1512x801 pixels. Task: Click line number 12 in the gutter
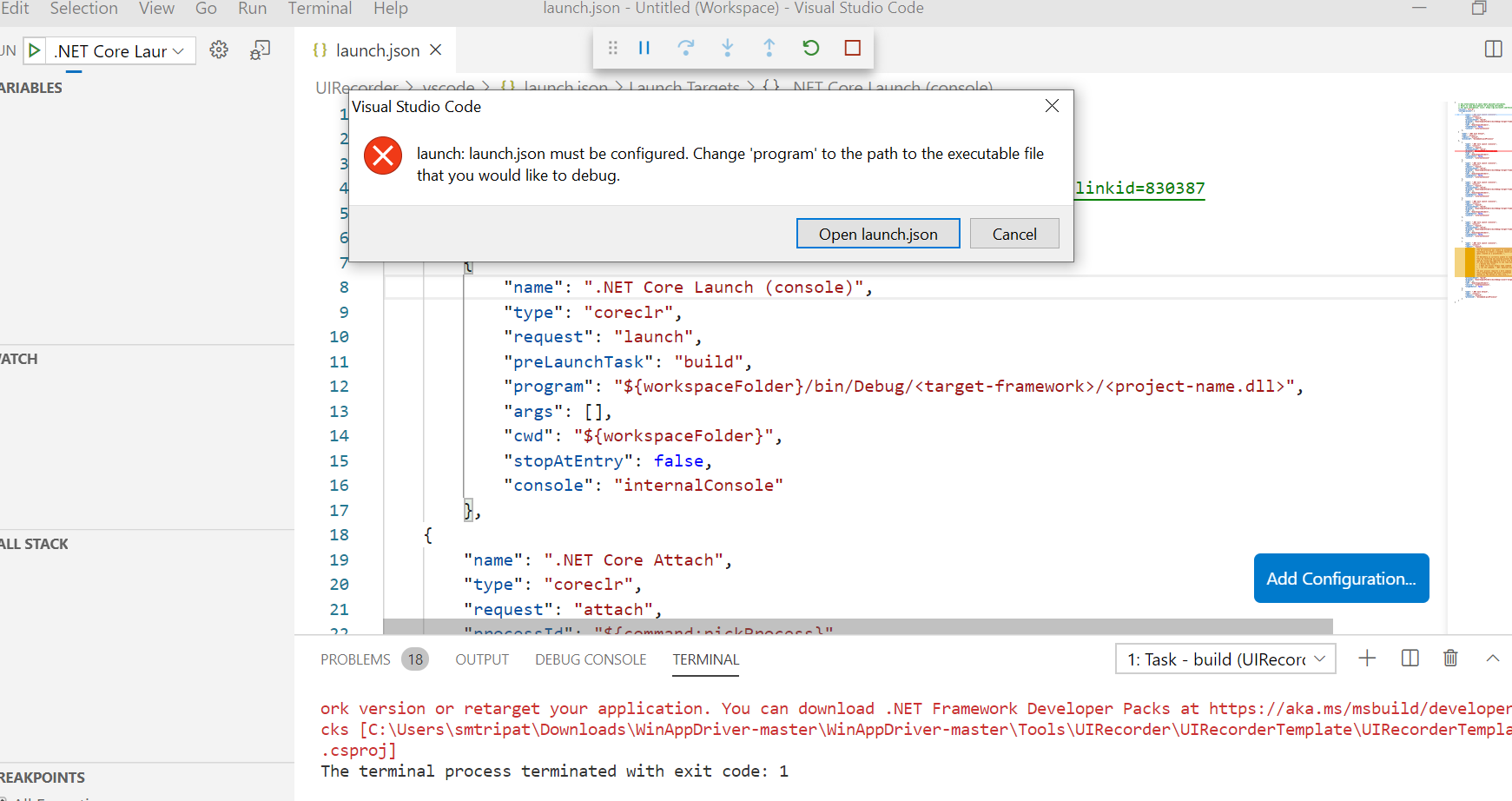pyautogui.click(x=339, y=387)
